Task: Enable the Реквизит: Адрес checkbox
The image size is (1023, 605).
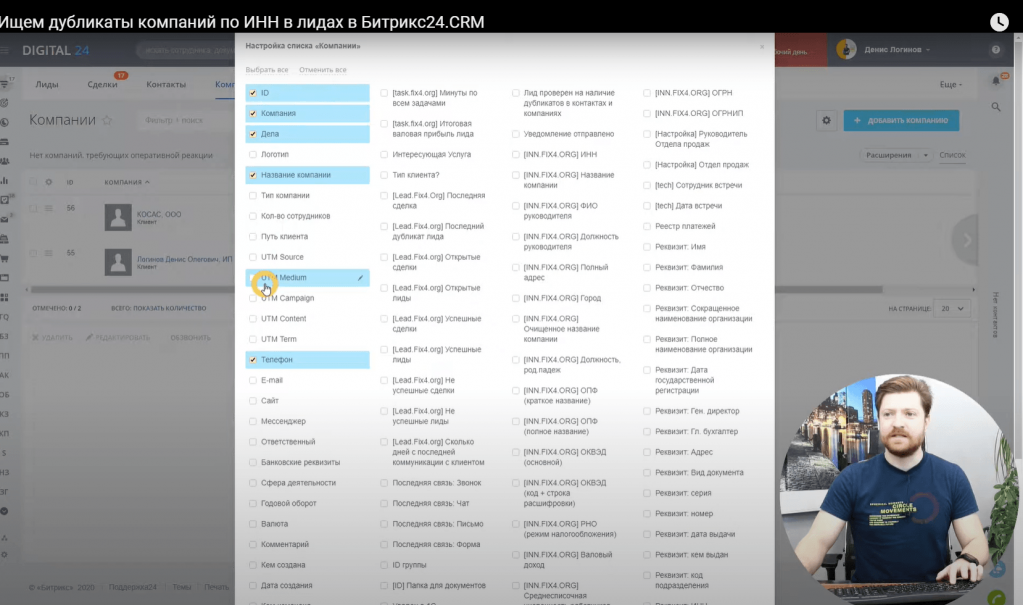Action: tap(647, 452)
